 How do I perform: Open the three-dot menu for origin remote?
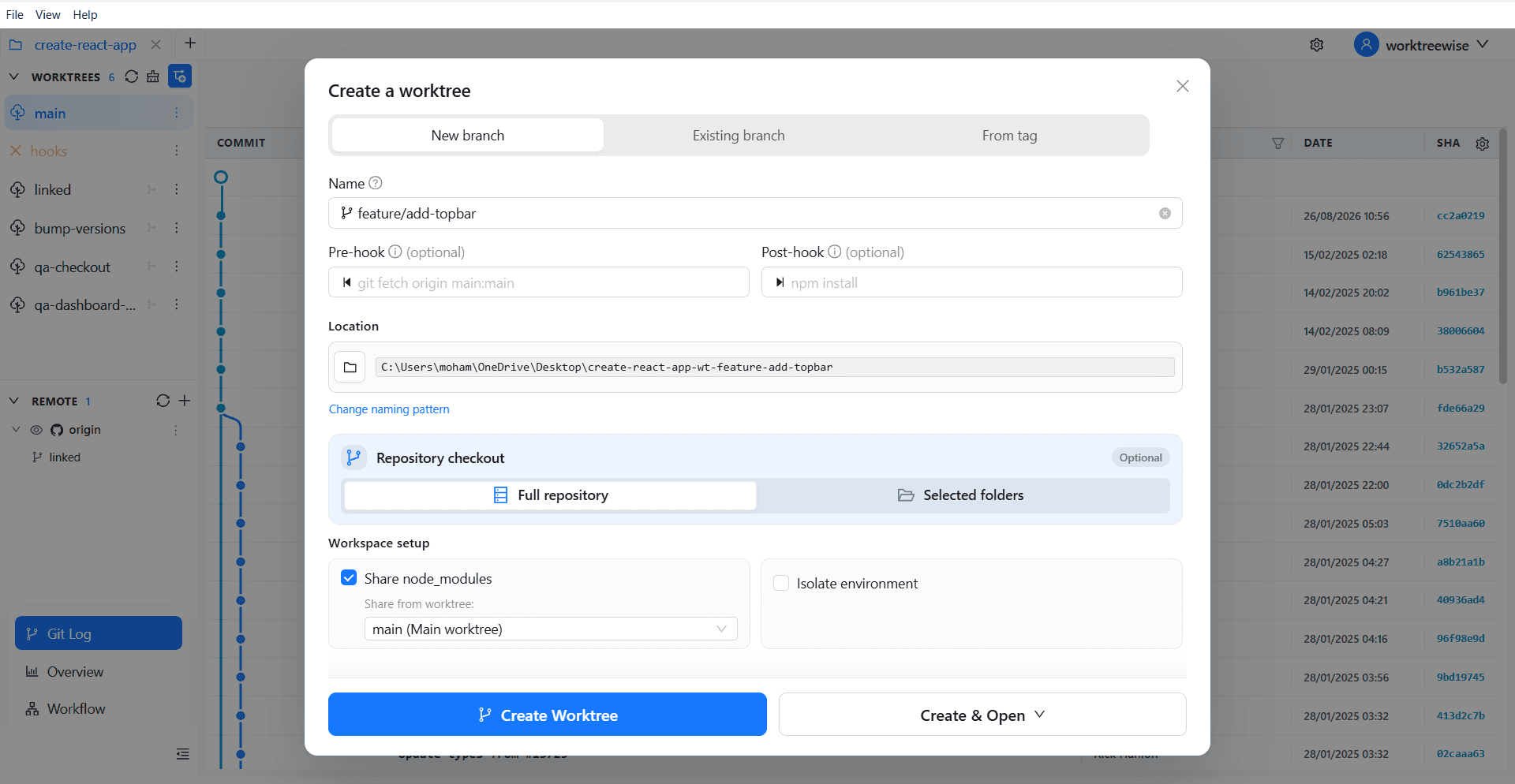[176, 430]
